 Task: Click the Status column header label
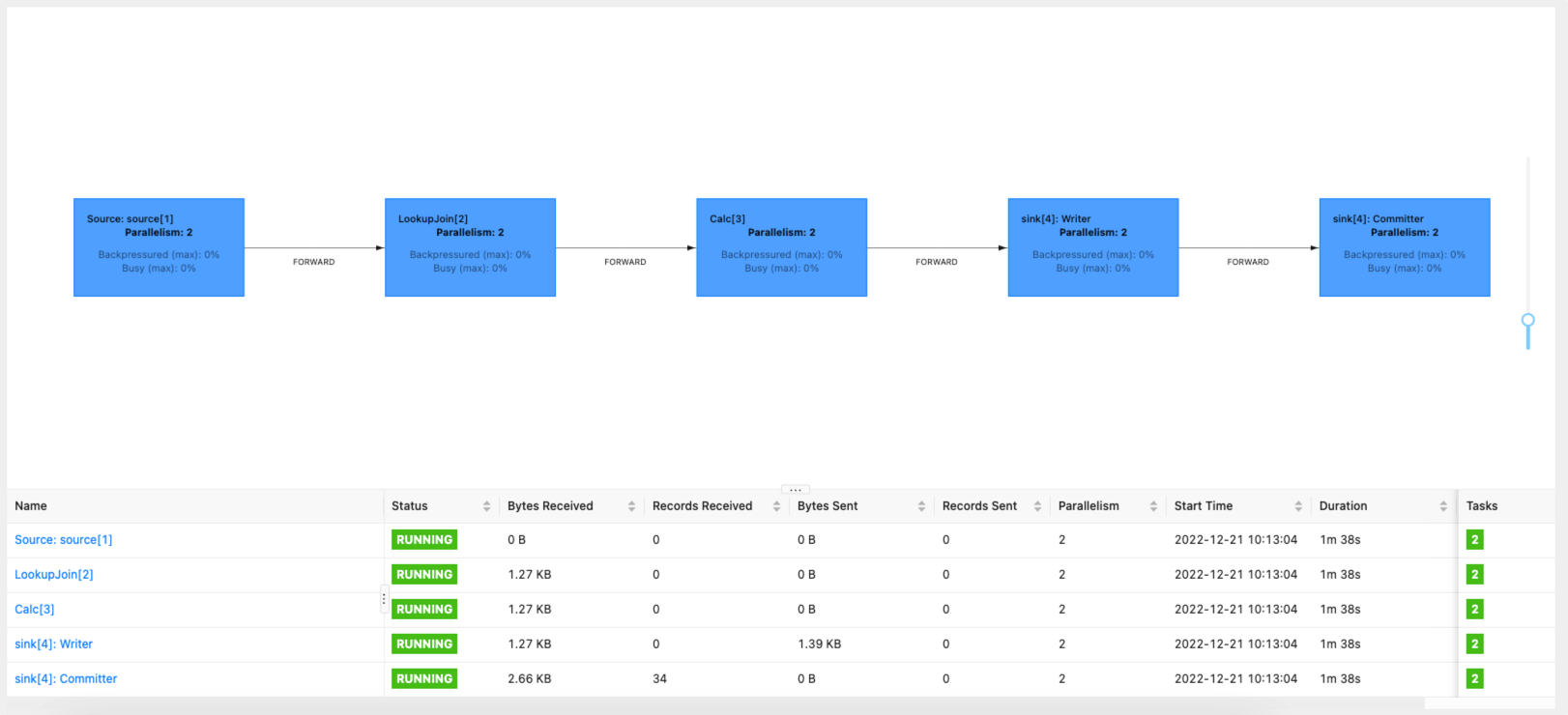tap(410, 506)
